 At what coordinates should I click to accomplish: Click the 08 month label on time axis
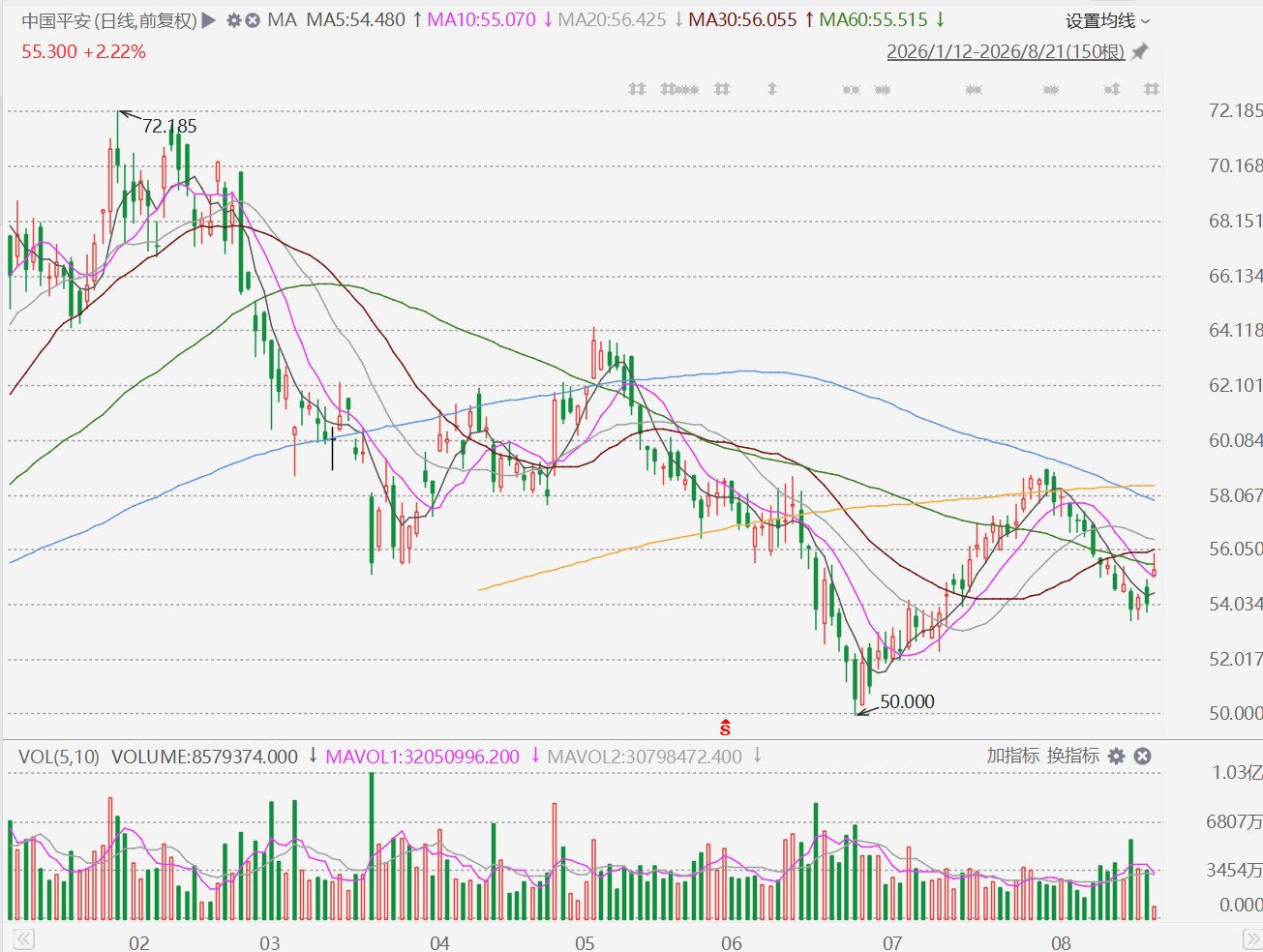coord(1061,943)
